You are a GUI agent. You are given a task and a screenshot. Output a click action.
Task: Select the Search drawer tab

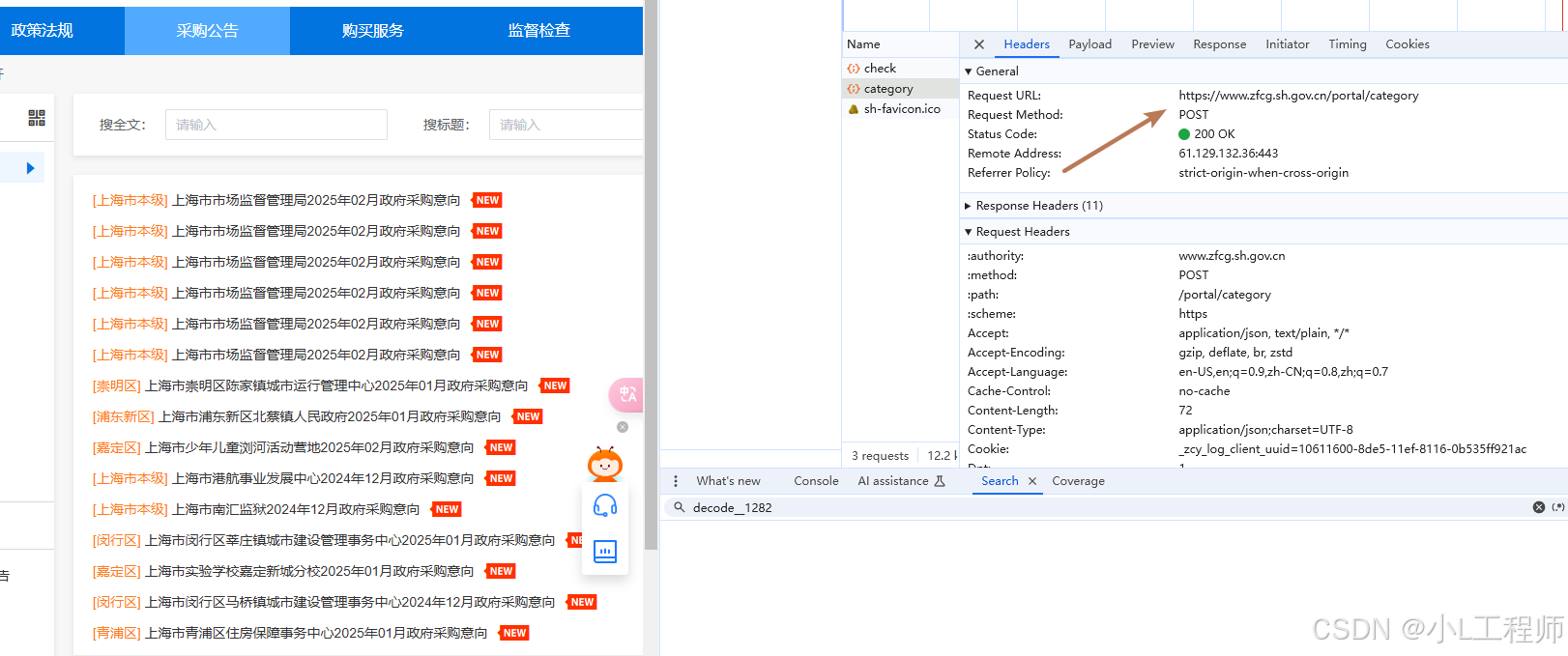1000,481
